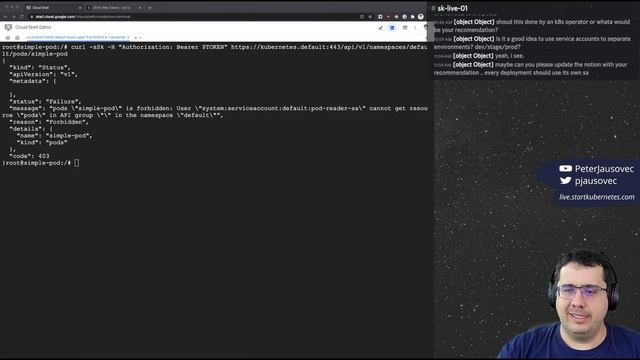Click the keyboard icon in terminal toolbar
Screen dimensions: 640x360
click(x=7, y=38)
